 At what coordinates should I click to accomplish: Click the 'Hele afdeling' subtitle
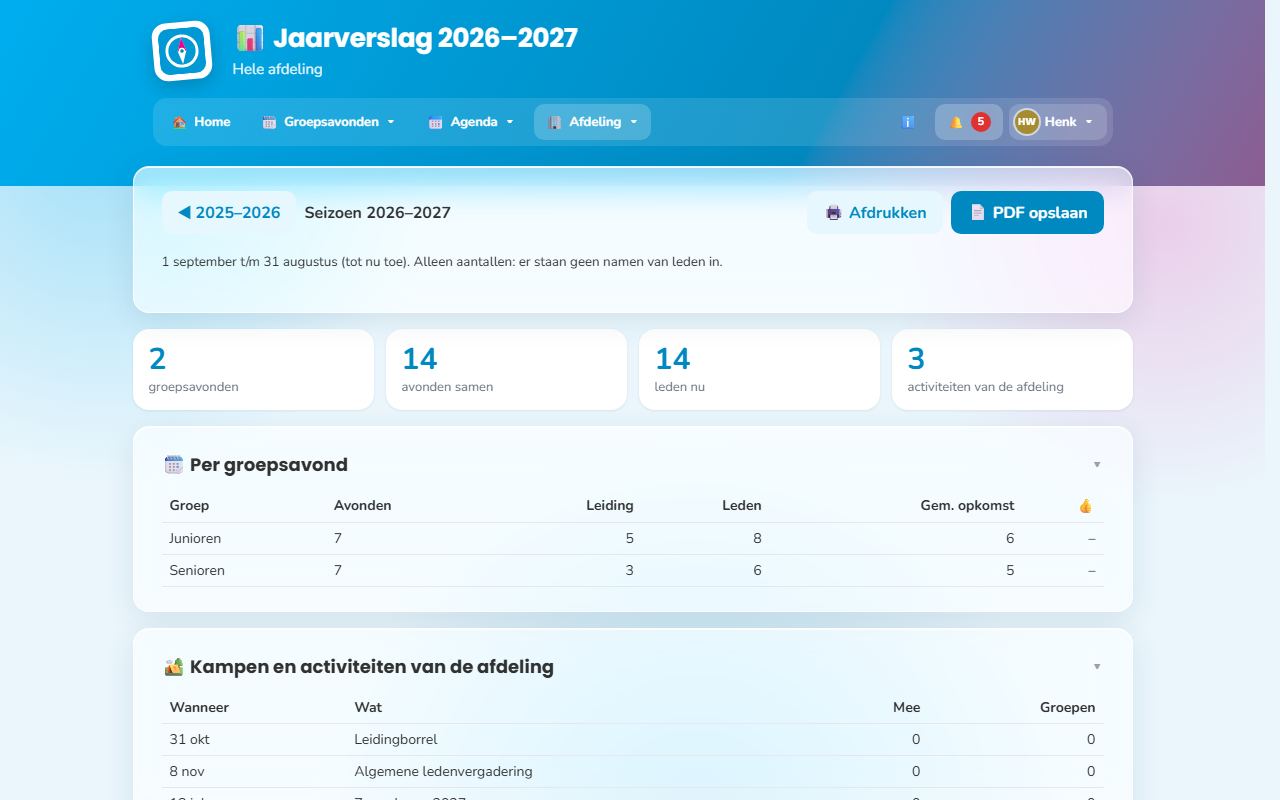(277, 69)
